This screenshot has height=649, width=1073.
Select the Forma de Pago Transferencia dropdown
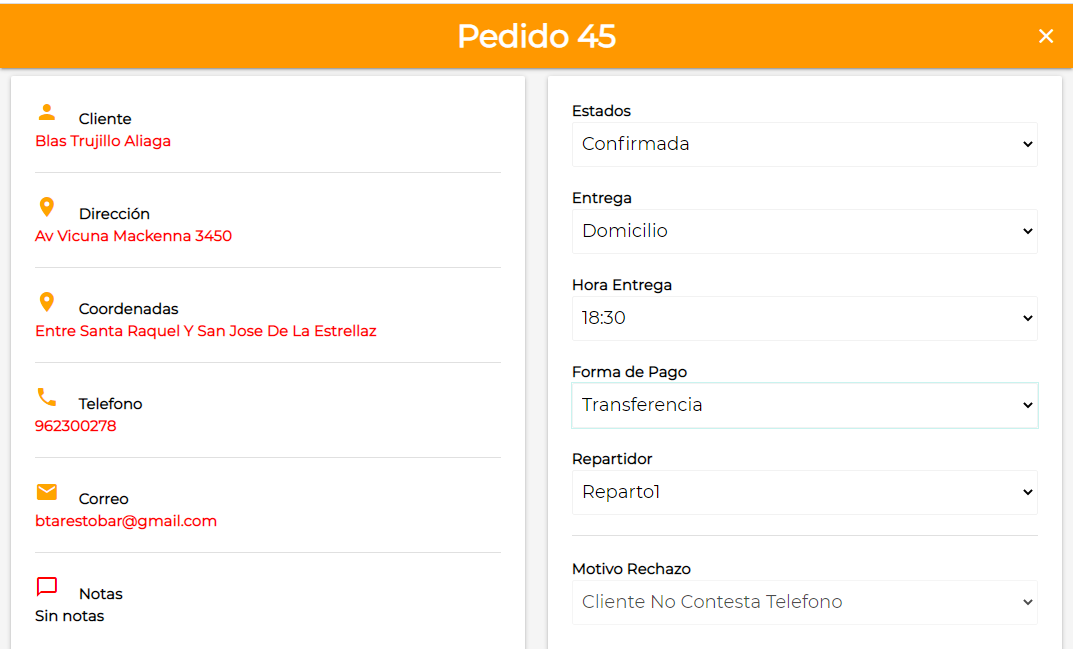(804, 405)
